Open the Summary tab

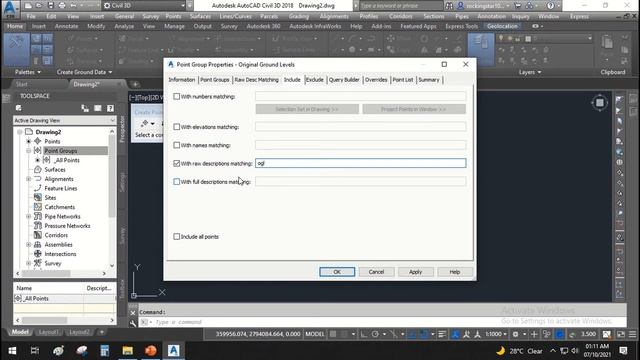[x=429, y=80]
